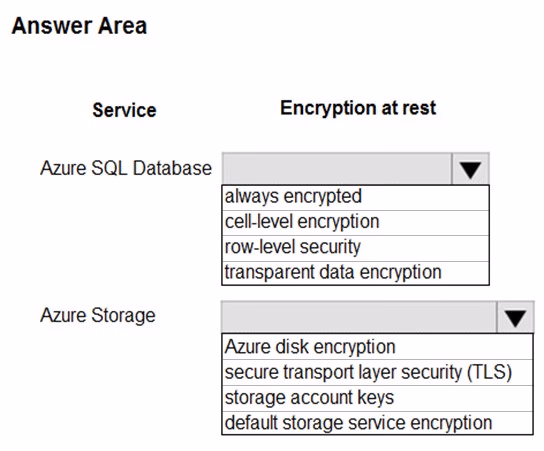Click the Azure SQL Database label
This screenshot has height=451, width=544.
coord(126,168)
